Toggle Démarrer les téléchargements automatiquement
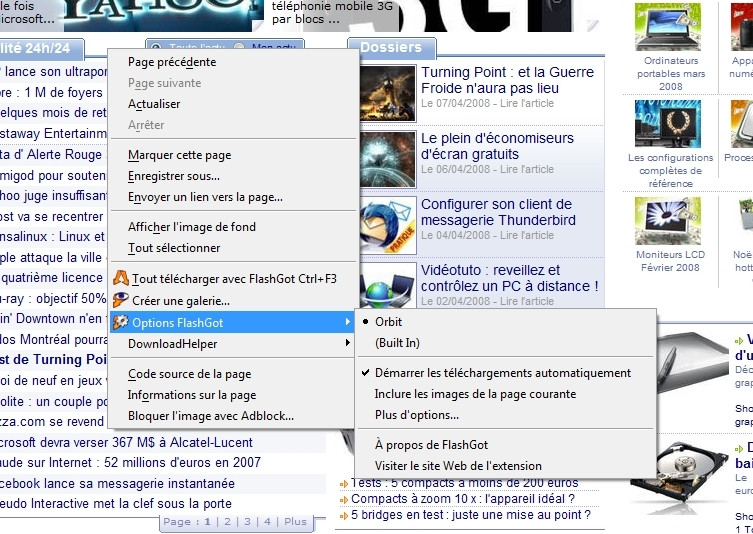753x534 pixels. coord(503,373)
